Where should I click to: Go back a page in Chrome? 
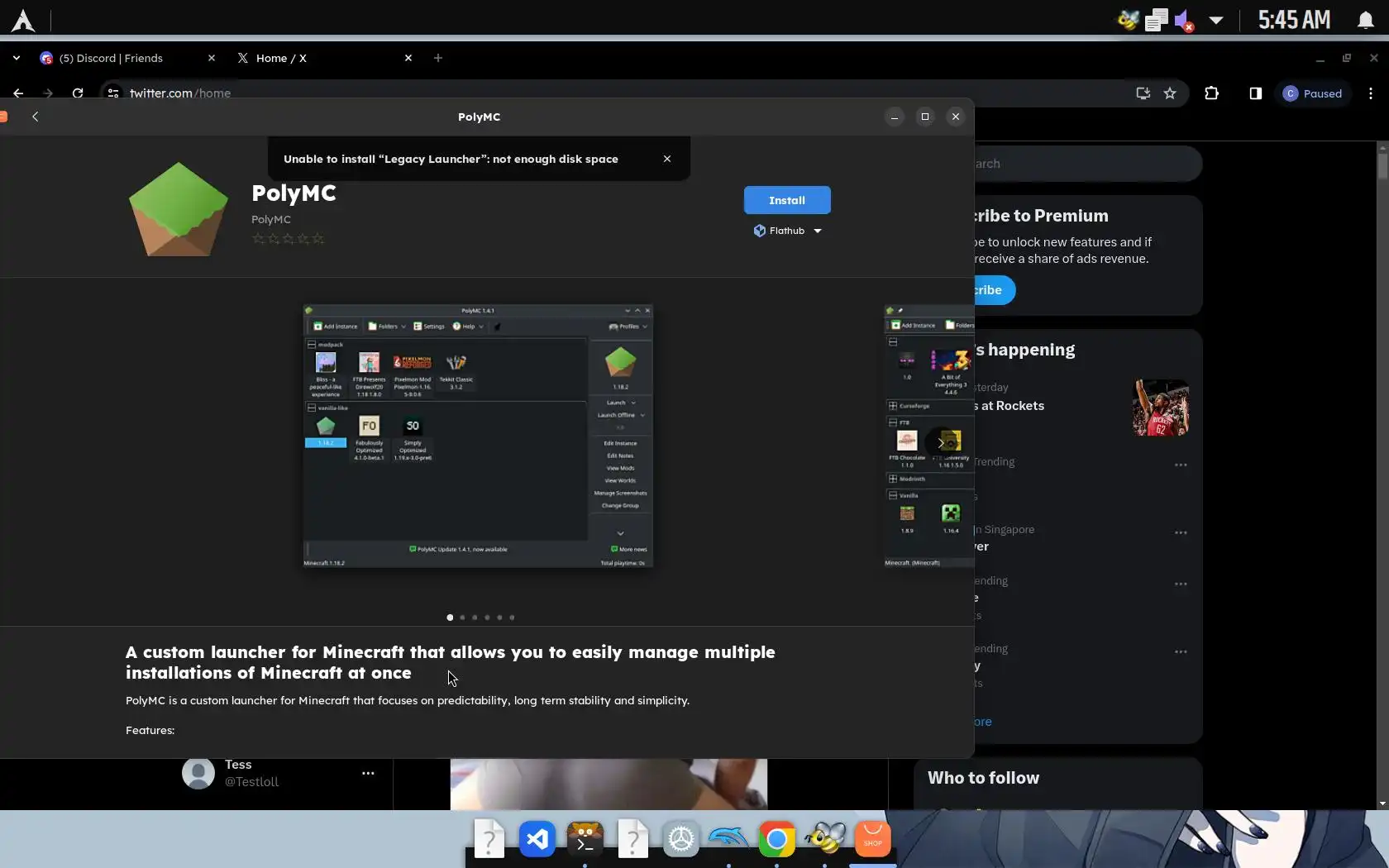pyautogui.click(x=18, y=93)
